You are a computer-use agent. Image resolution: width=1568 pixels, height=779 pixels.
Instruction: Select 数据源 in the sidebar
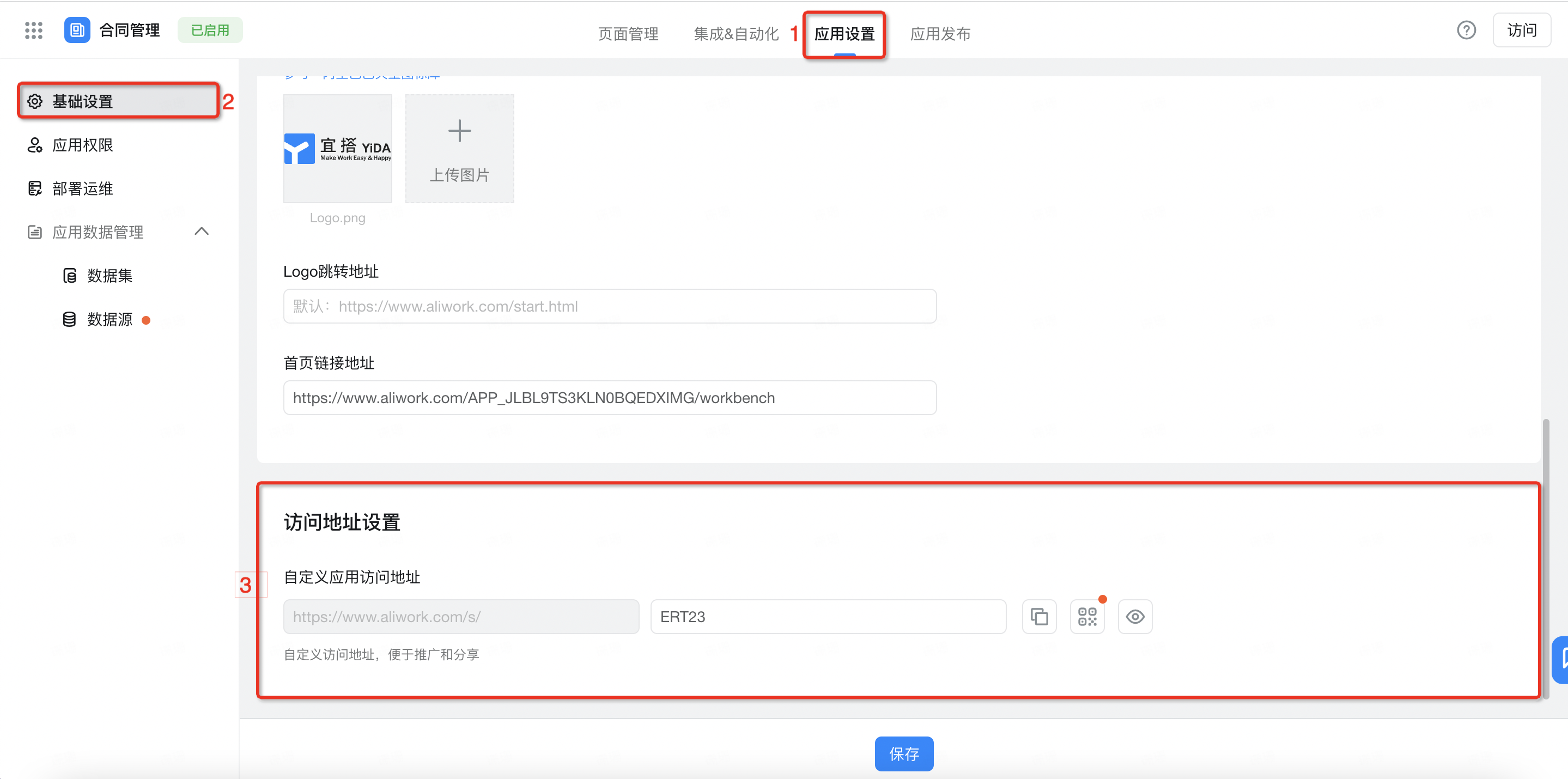click(110, 320)
